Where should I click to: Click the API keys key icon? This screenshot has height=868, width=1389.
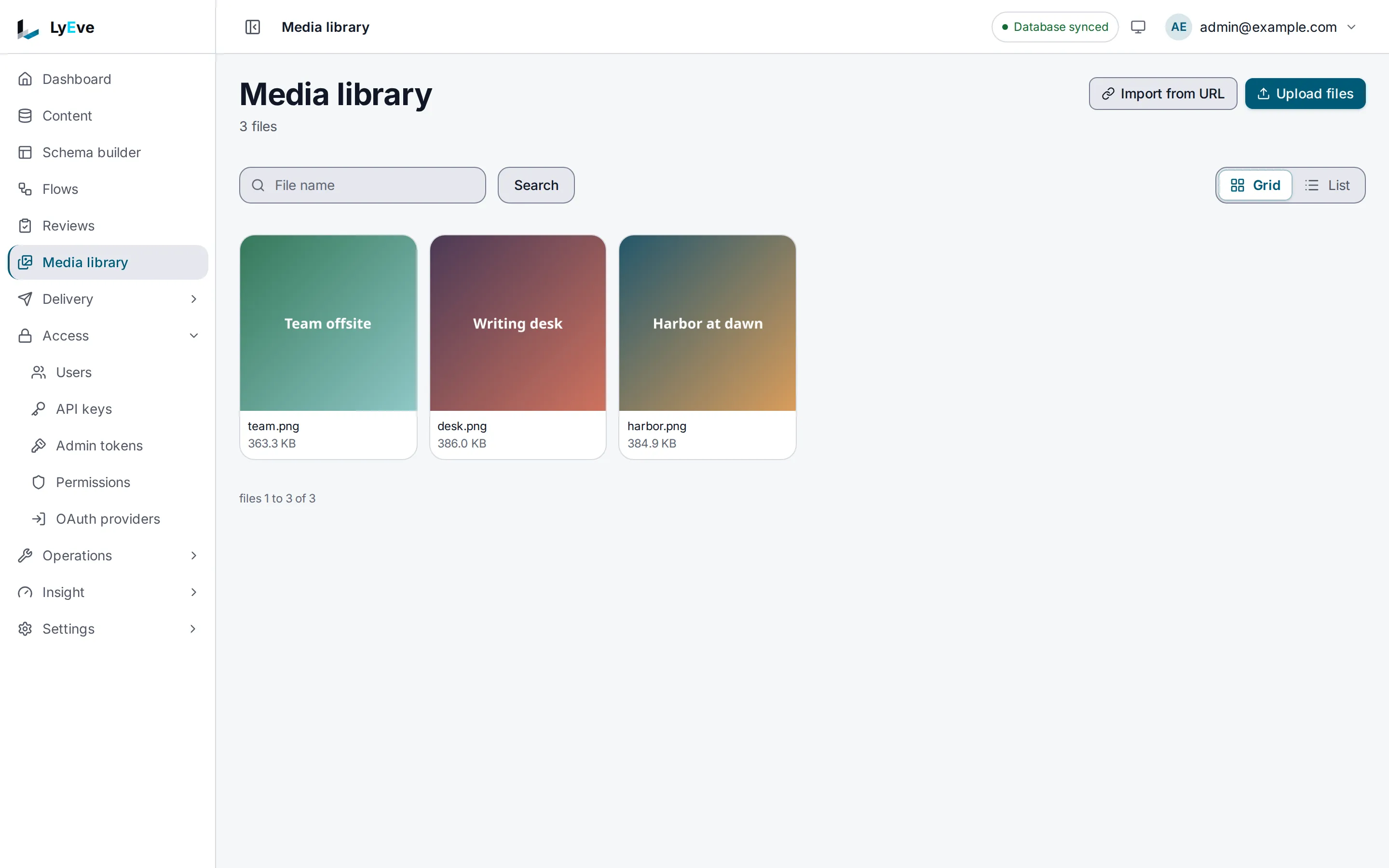39,409
